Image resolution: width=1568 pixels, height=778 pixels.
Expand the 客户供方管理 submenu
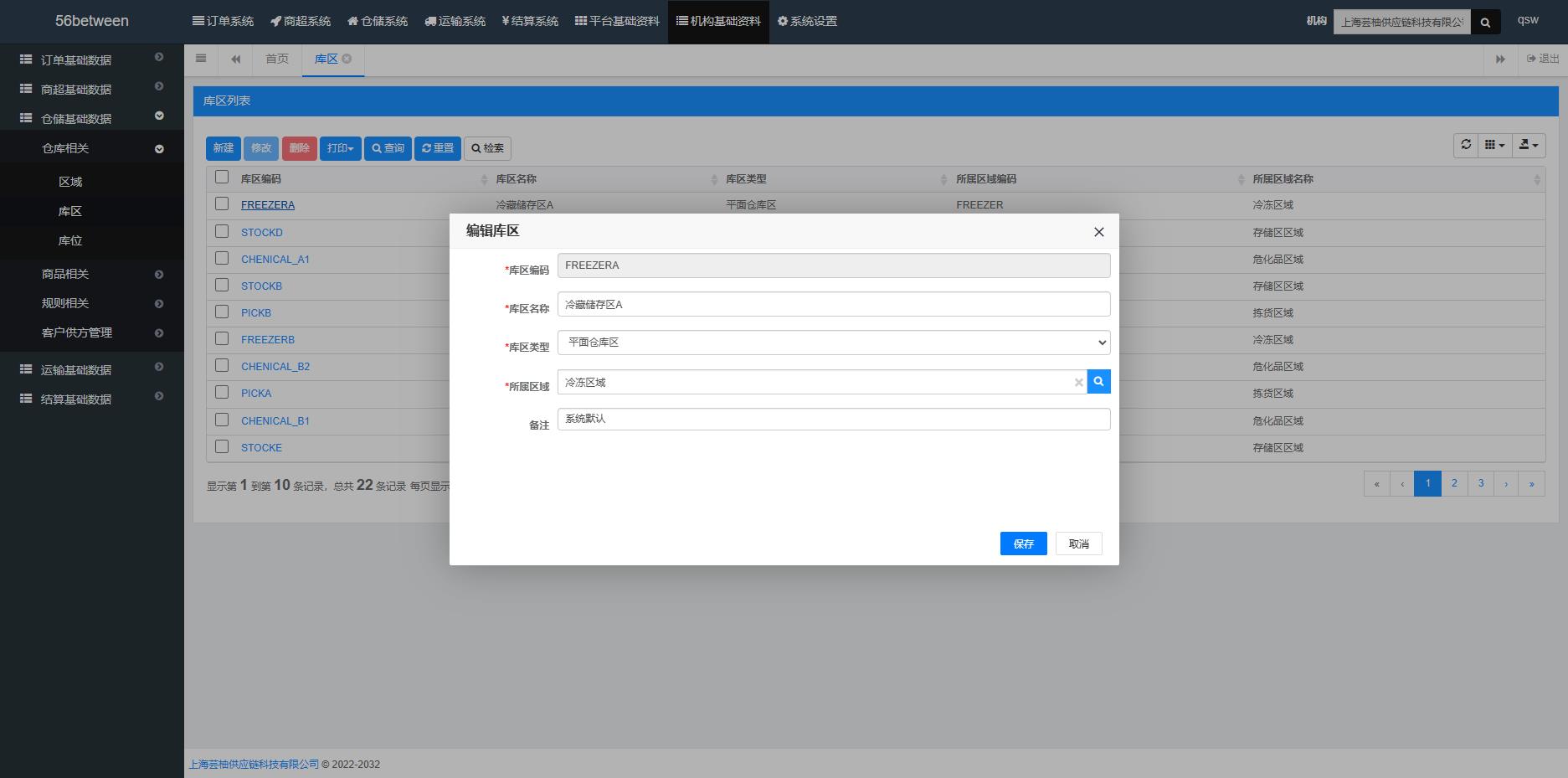(91, 332)
